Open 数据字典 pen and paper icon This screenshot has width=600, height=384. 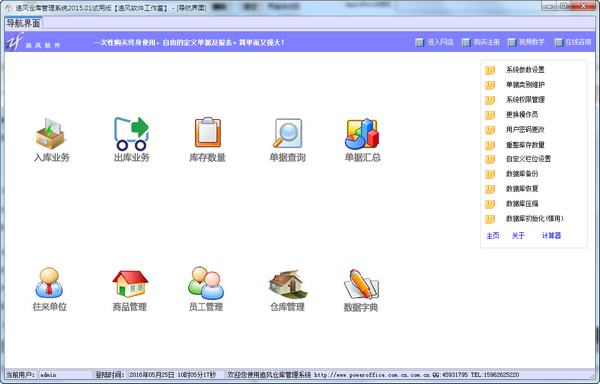361,284
